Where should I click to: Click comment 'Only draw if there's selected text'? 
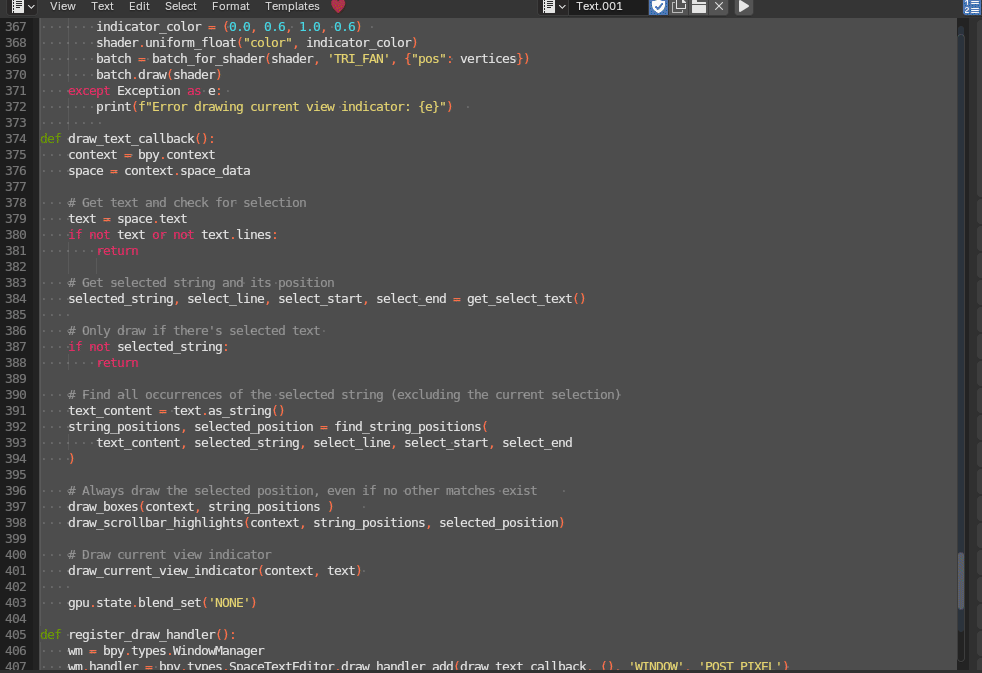194,331
